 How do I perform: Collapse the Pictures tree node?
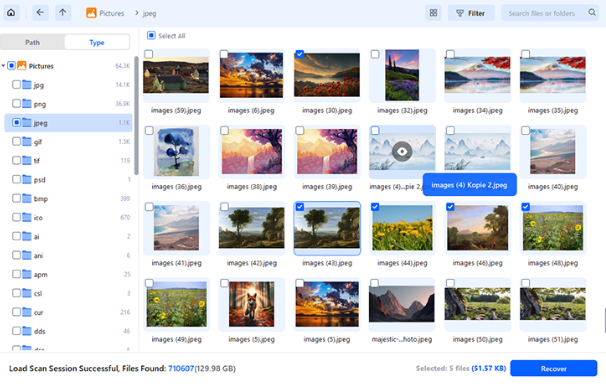3,66
